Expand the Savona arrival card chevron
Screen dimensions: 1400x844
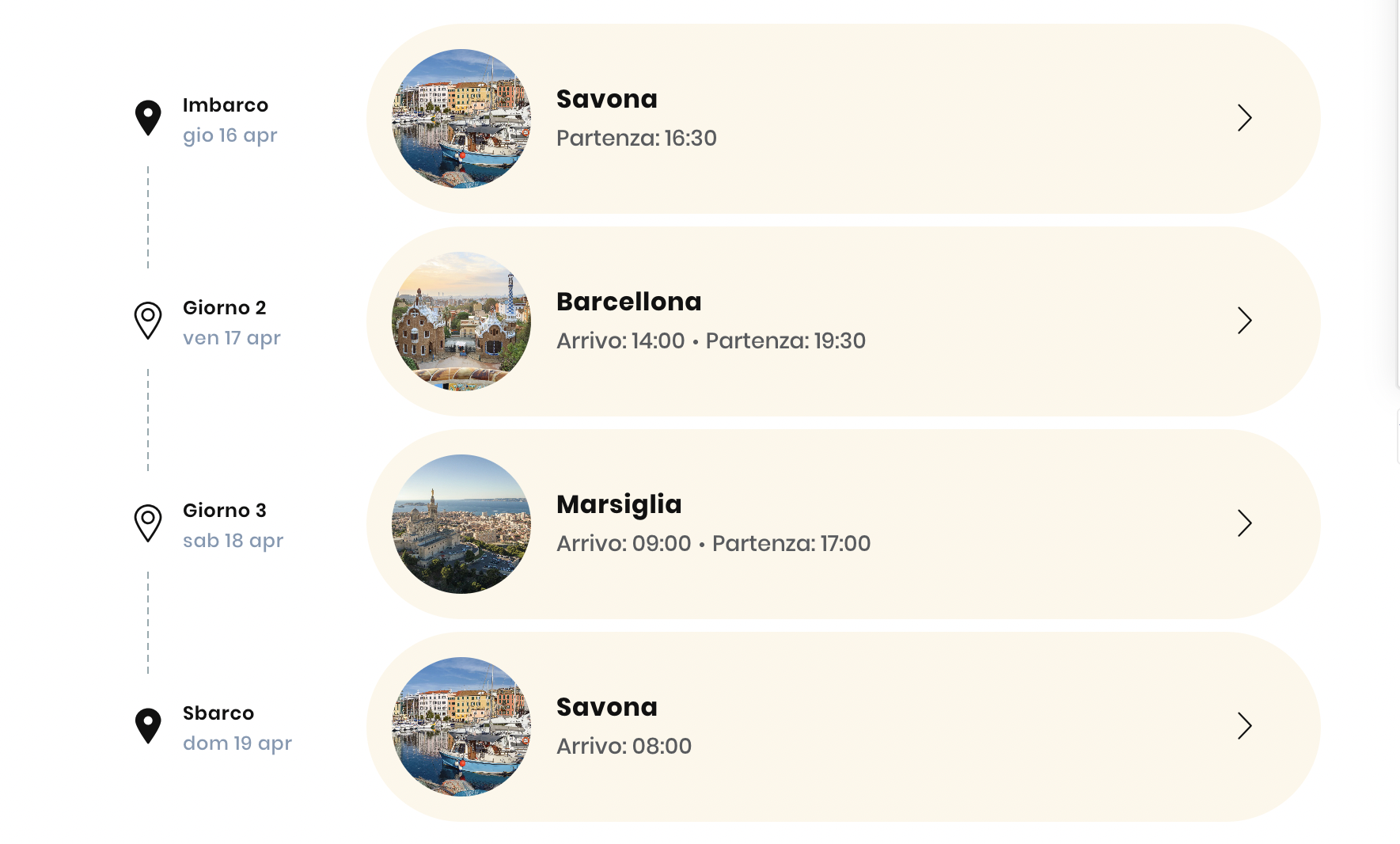click(x=1244, y=726)
